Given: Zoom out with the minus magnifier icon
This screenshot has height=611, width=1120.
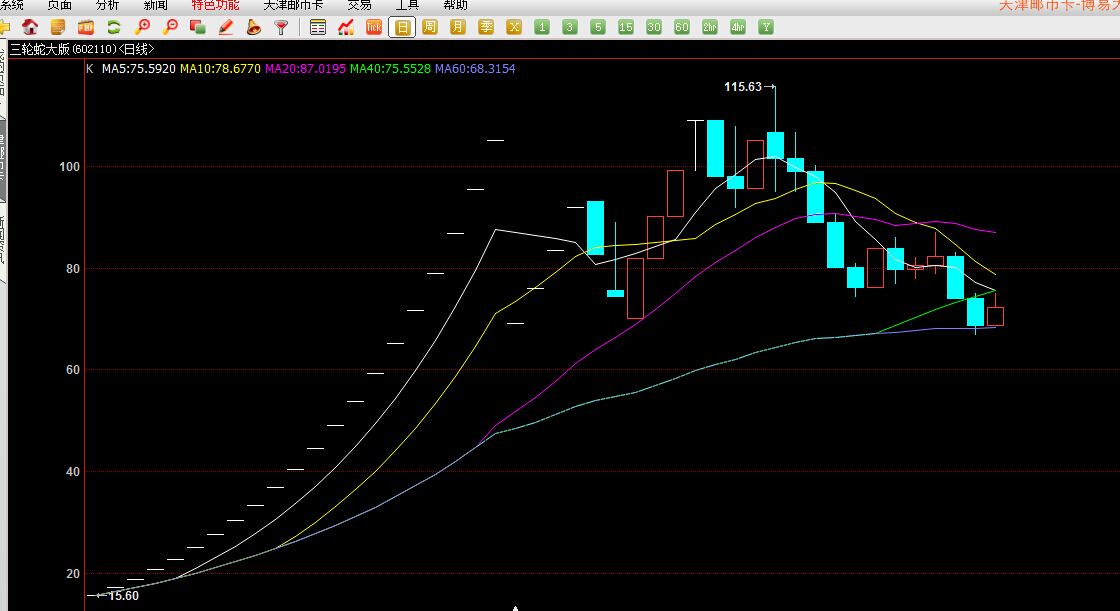Looking at the screenshot, I should tap(170, 27).
